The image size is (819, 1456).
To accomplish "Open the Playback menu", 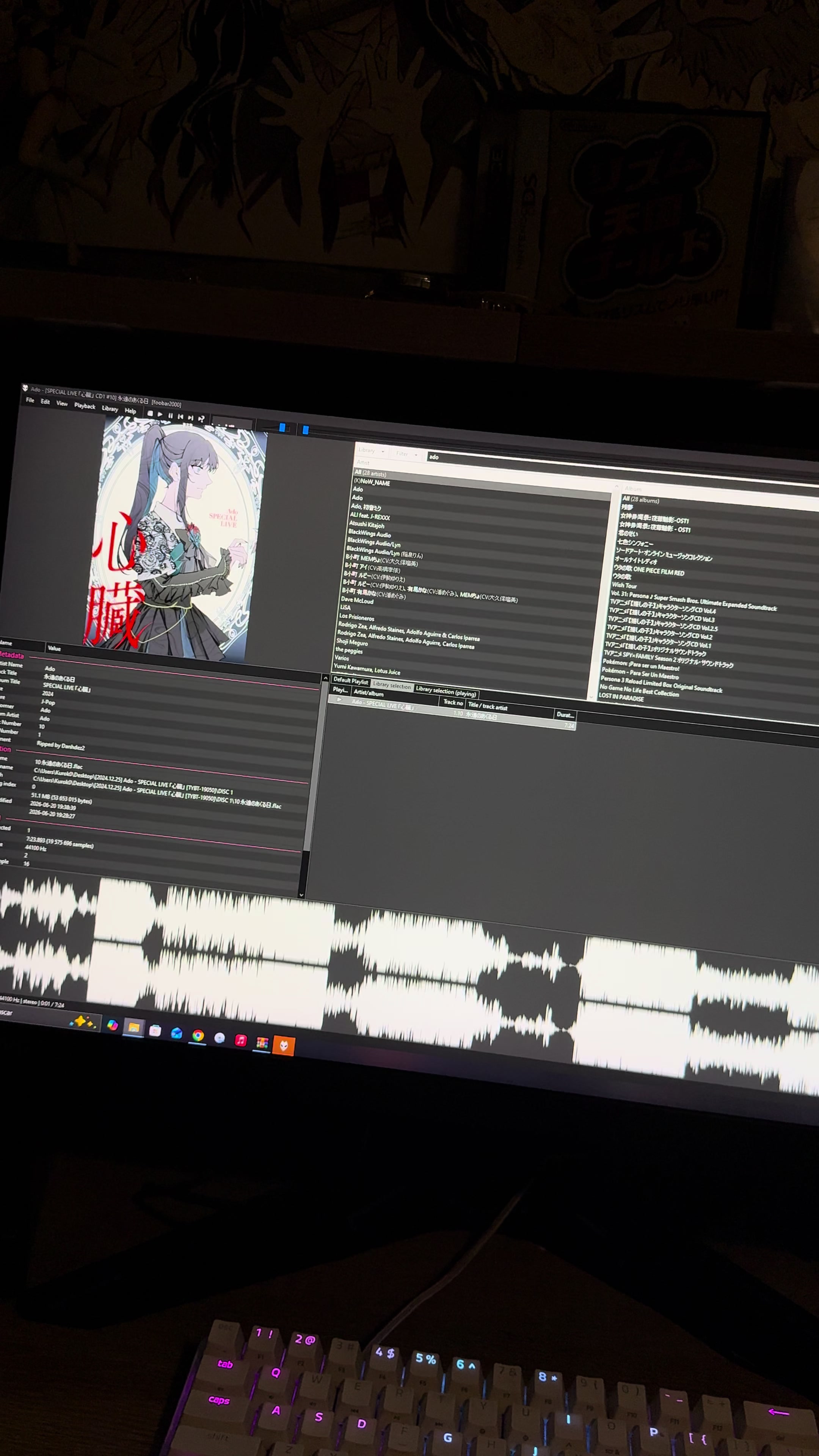I will click(x=85, y=406).
